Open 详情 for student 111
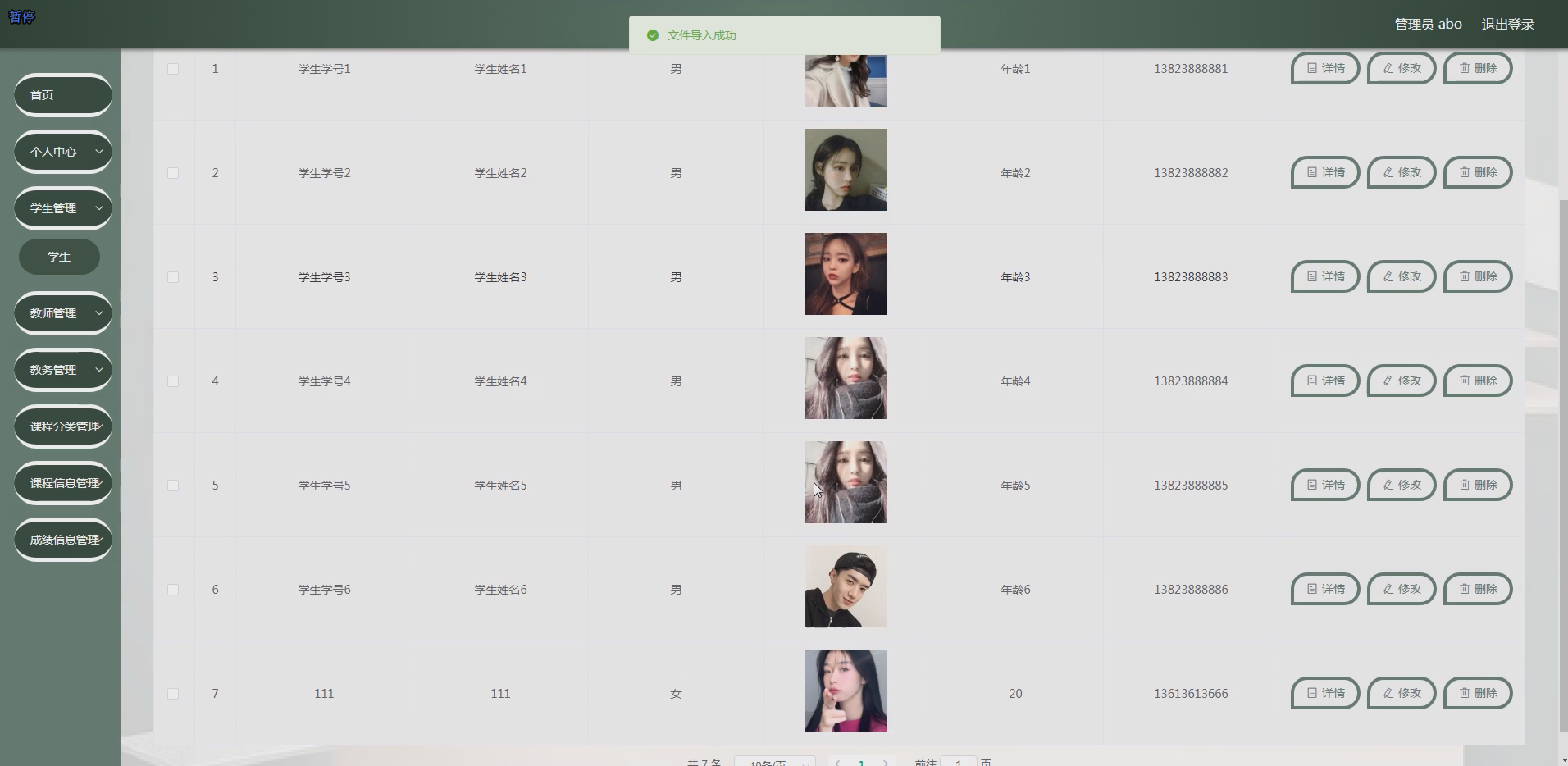1568x766 pixels. (1325, 693)
